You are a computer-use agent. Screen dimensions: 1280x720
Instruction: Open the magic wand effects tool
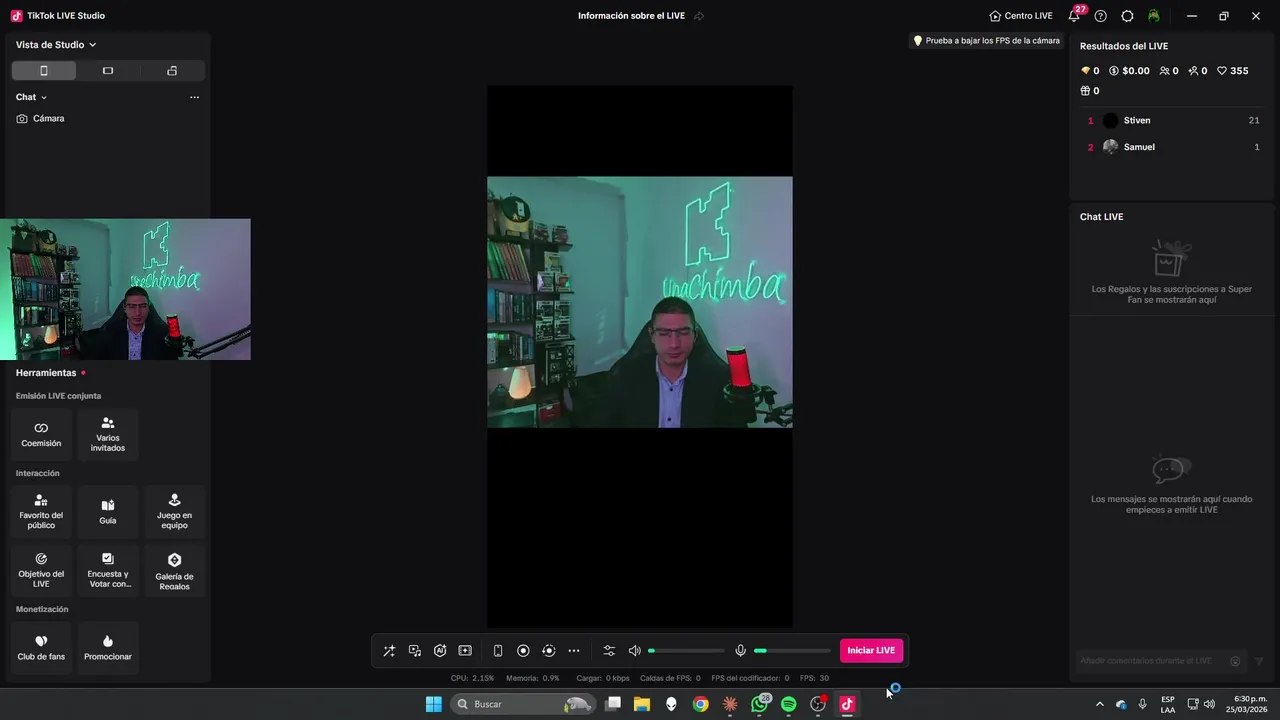(389, 651)
